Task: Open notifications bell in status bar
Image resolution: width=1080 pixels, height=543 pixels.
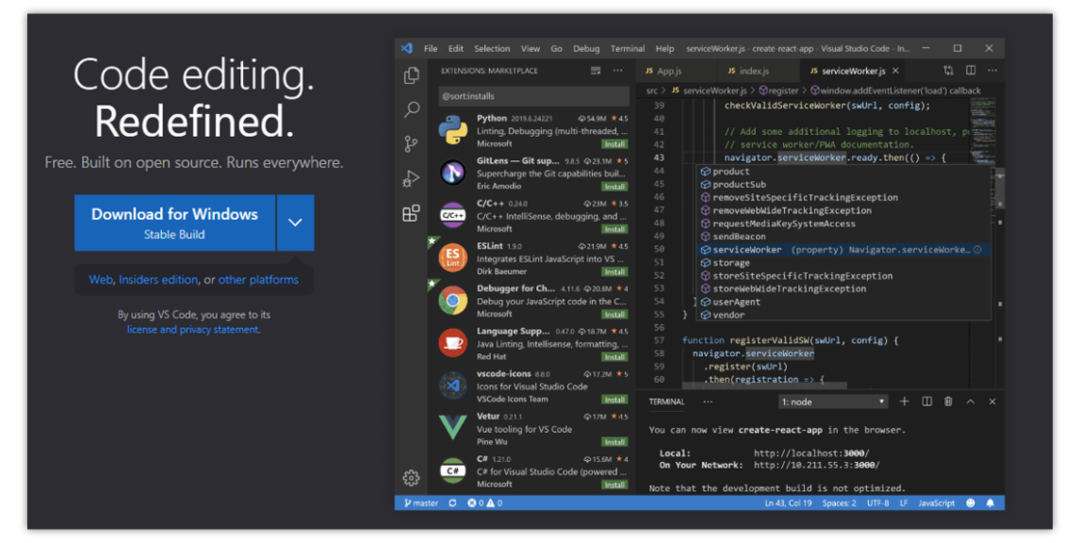Action: point(990,503)
